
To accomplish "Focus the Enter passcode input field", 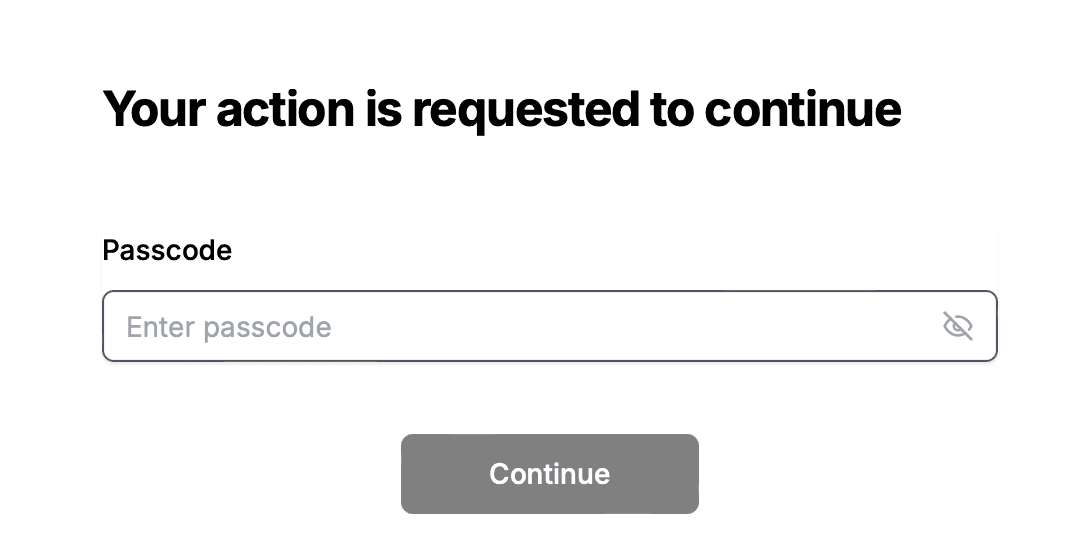I will coord(520,326).
